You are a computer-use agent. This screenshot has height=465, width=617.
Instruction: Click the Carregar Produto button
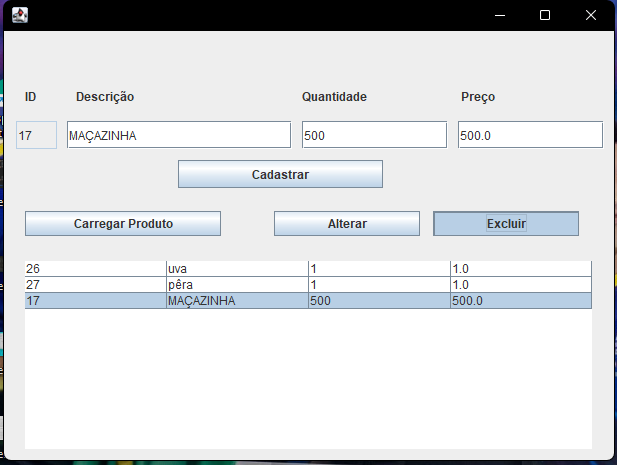(123, 223)
